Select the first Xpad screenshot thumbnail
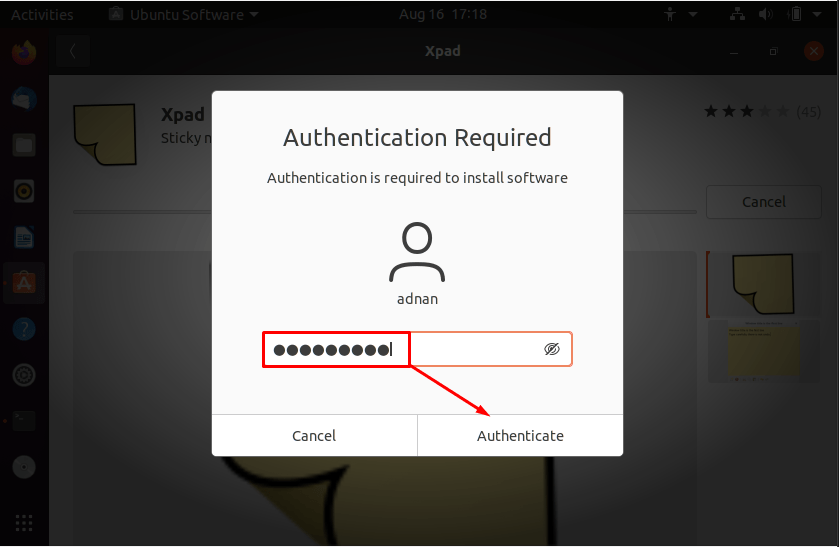The height and width of the screenshot is (547, 839). (763, 284)
